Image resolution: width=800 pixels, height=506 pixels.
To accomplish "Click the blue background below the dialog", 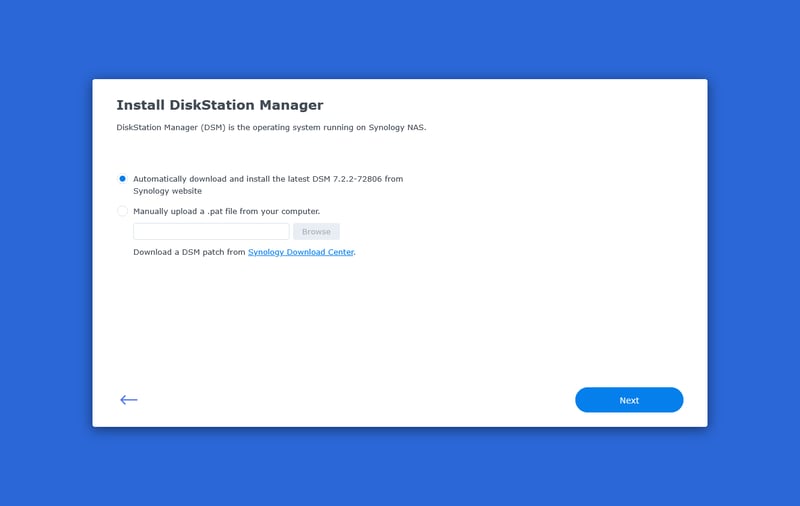I will point(400,468).
